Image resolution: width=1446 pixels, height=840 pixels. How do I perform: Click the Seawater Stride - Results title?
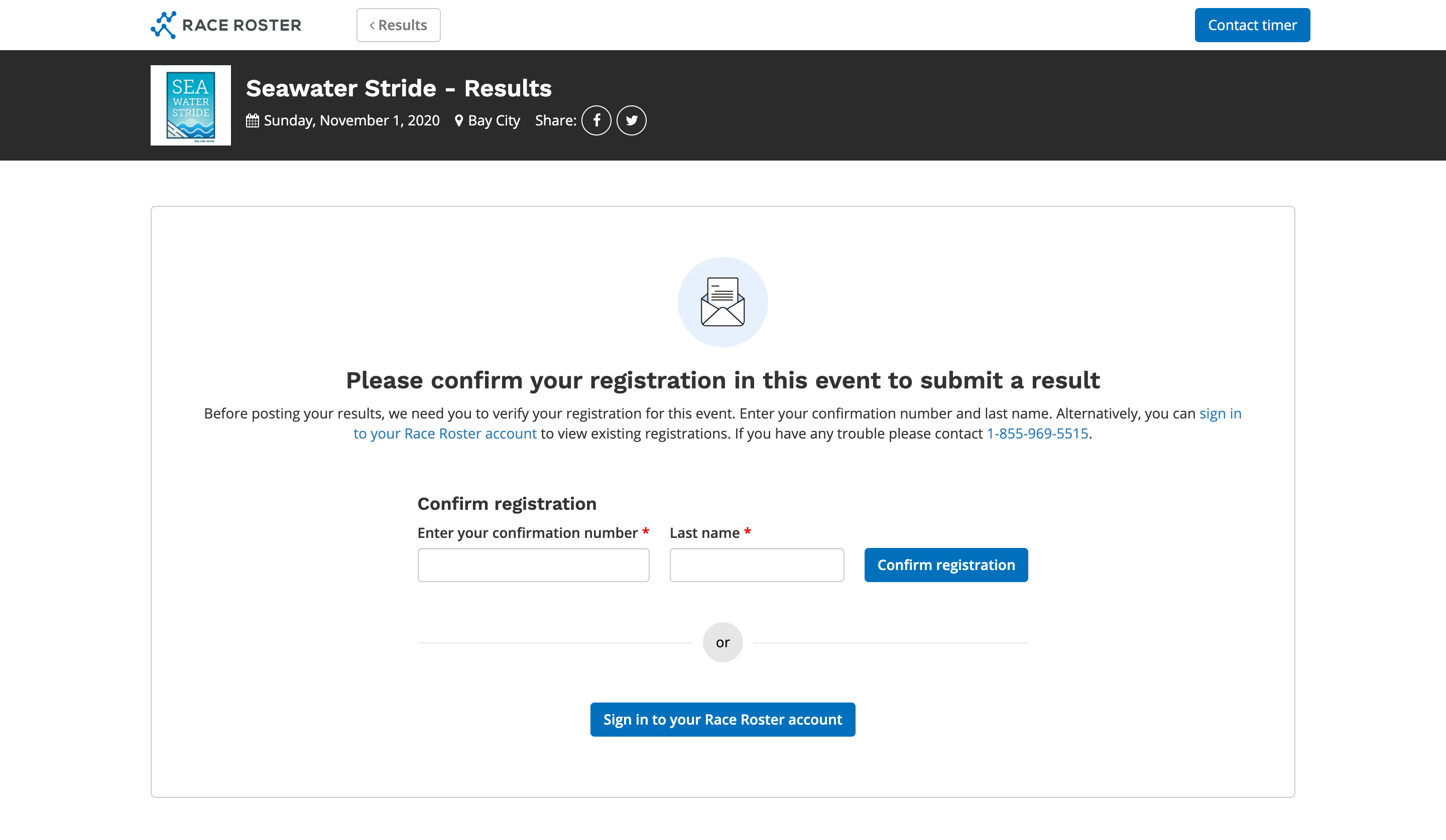tap(398, 88)
